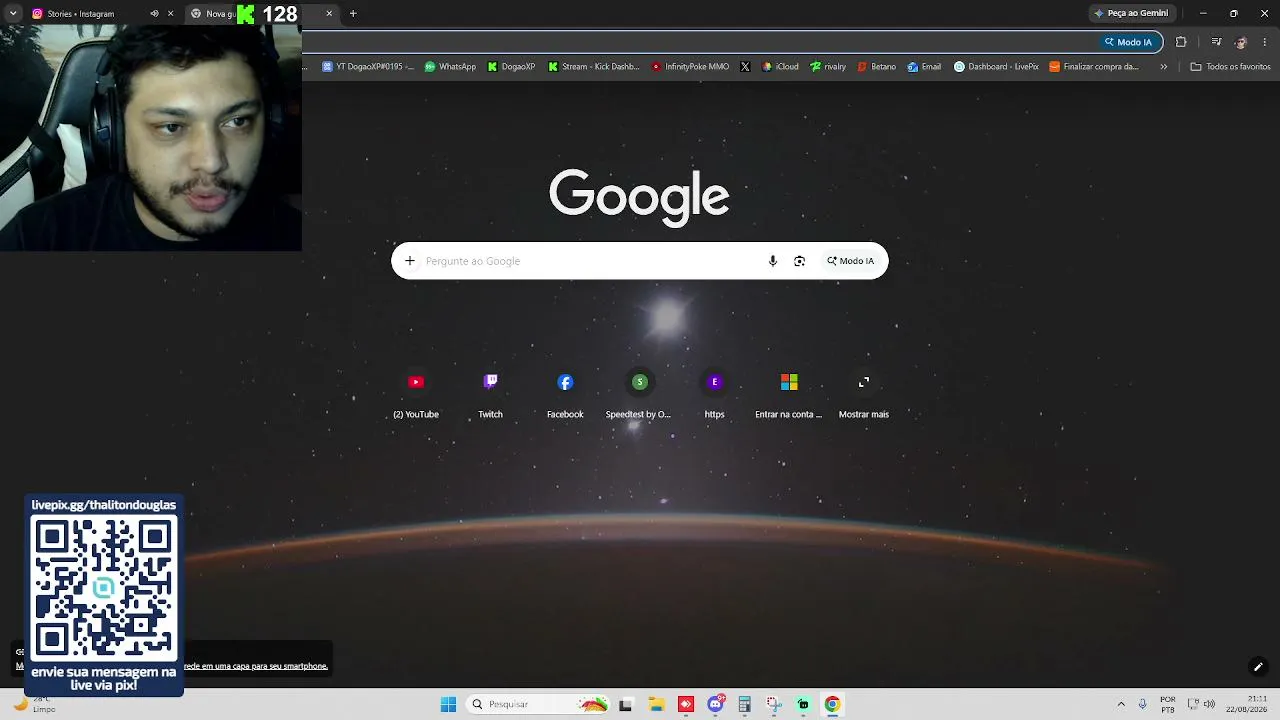Close the Nova guia tab
Screen dimensions: 1280x720
pyautogui.click(x=328, y=14)
